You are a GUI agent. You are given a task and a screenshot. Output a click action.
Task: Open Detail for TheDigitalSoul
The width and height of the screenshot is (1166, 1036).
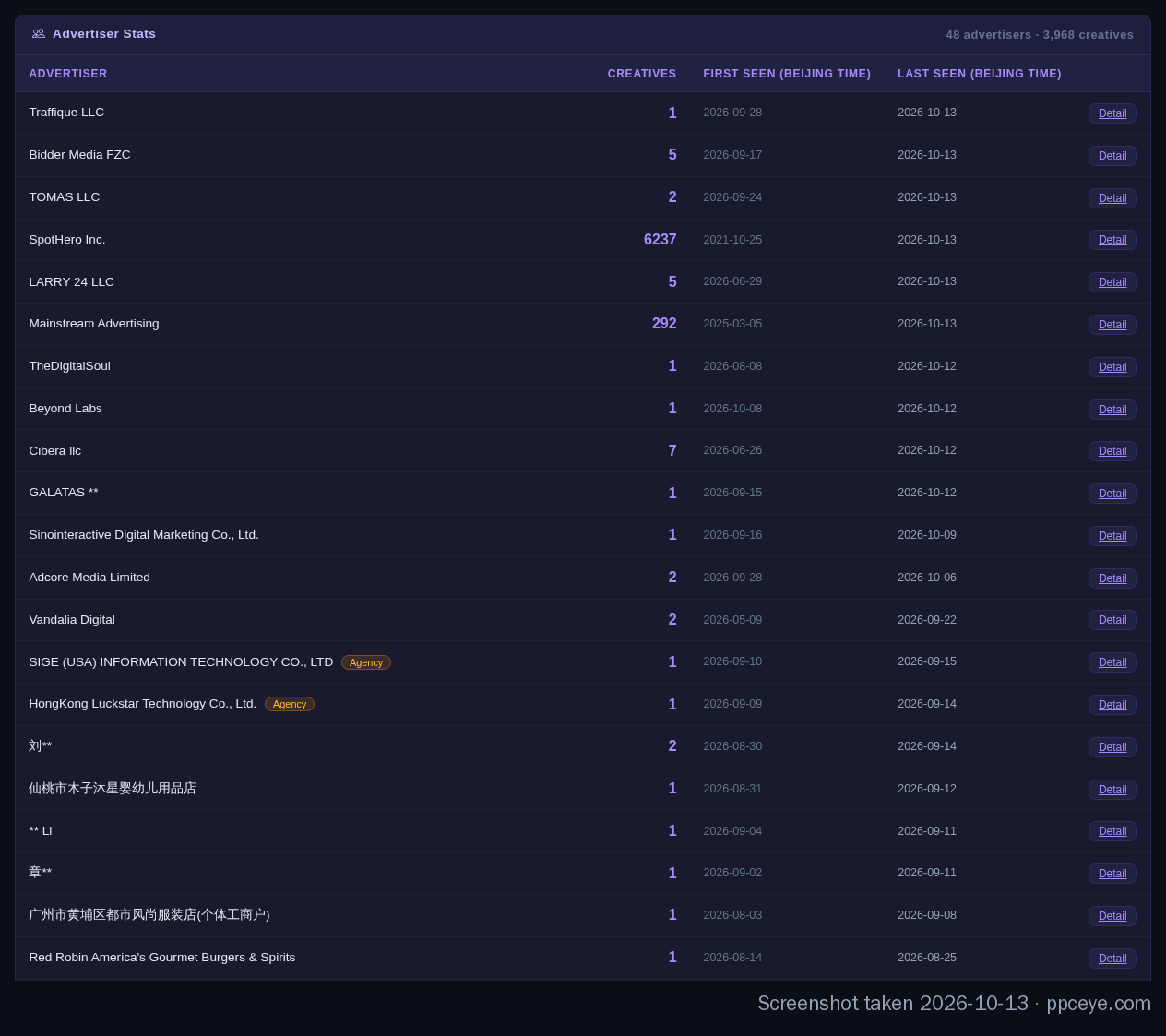point(1112,367)
